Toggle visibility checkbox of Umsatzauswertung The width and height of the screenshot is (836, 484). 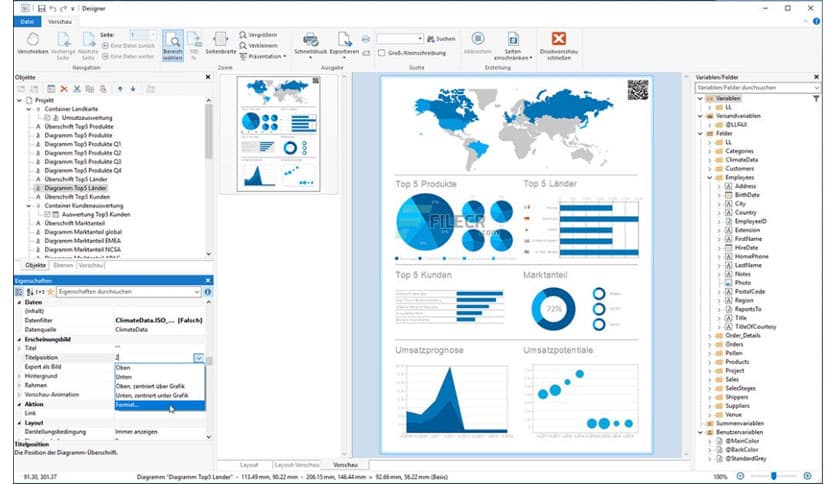click(x=47, y=118)
